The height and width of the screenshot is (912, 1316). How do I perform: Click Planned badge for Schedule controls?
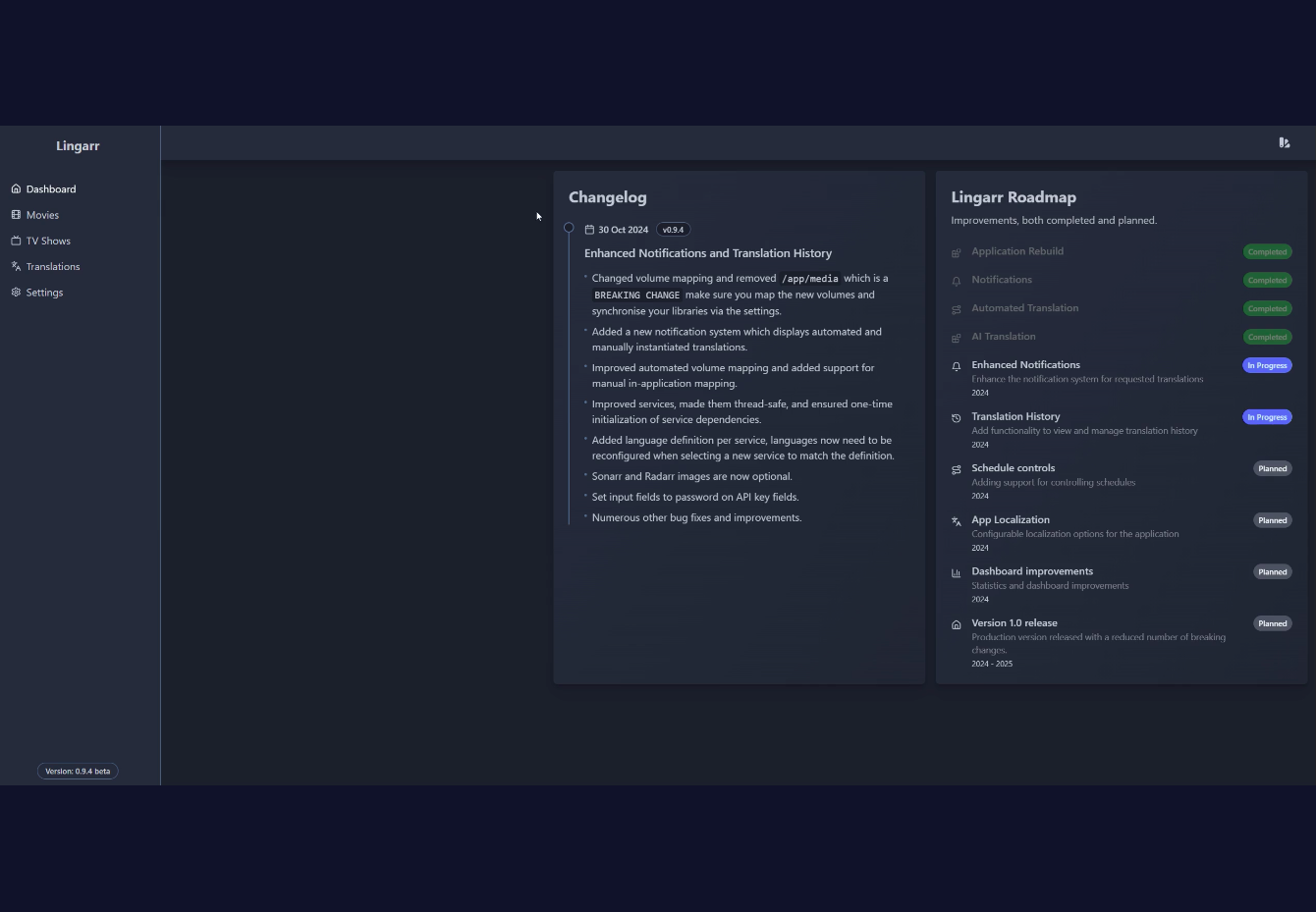[1273, 468]
